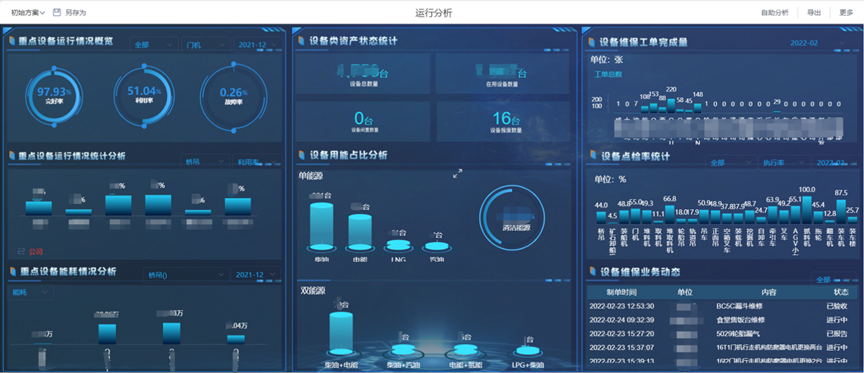
Task: Click the 87.5 bar in 点检率 chart
Action: click(841, 211)
